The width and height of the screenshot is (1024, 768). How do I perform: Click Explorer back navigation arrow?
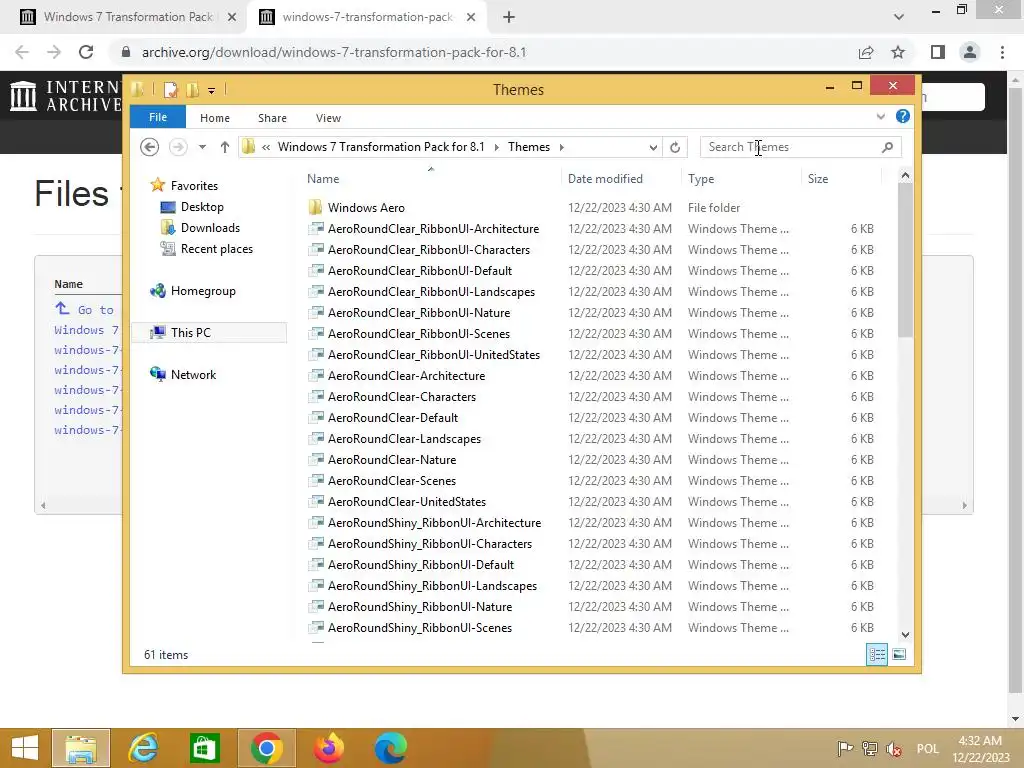click(150, 147)
